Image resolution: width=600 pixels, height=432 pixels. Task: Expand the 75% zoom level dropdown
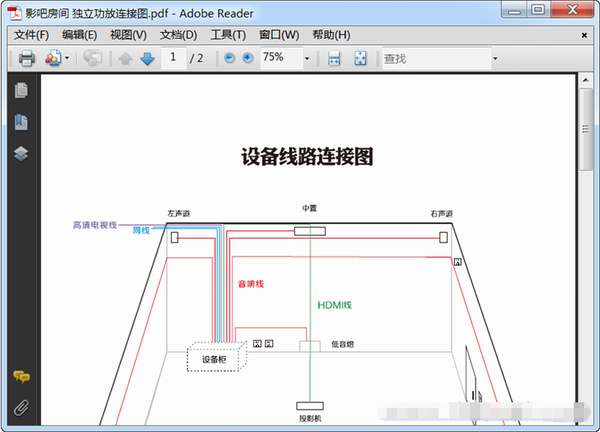[x=306, y=59]
